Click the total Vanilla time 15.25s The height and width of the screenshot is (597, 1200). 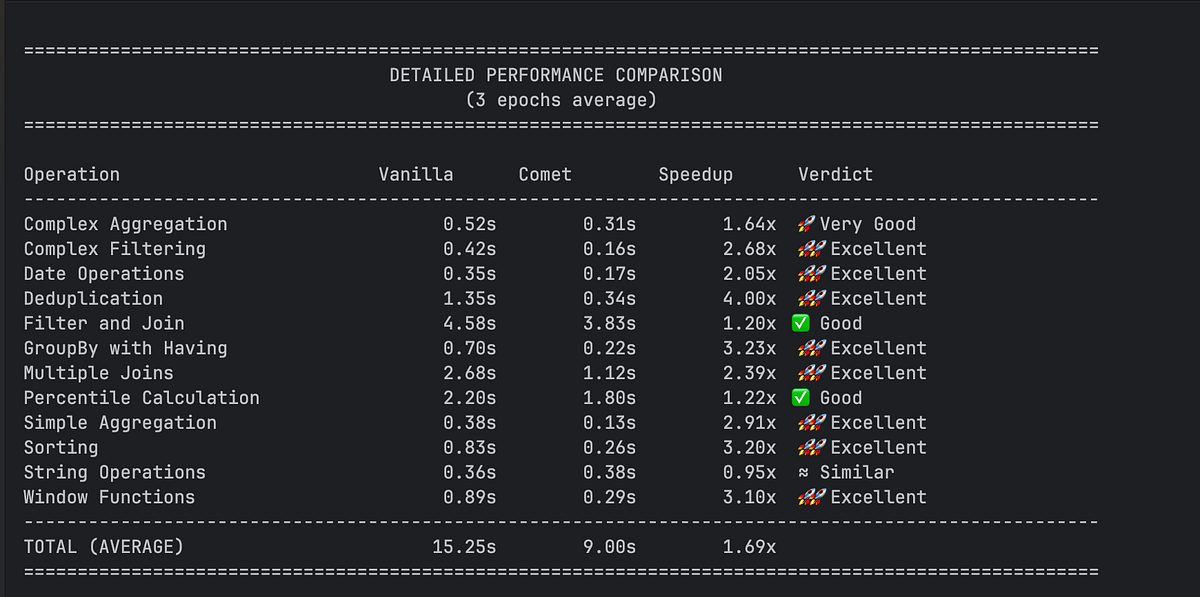pyautogui.click(x=464, y=547)
